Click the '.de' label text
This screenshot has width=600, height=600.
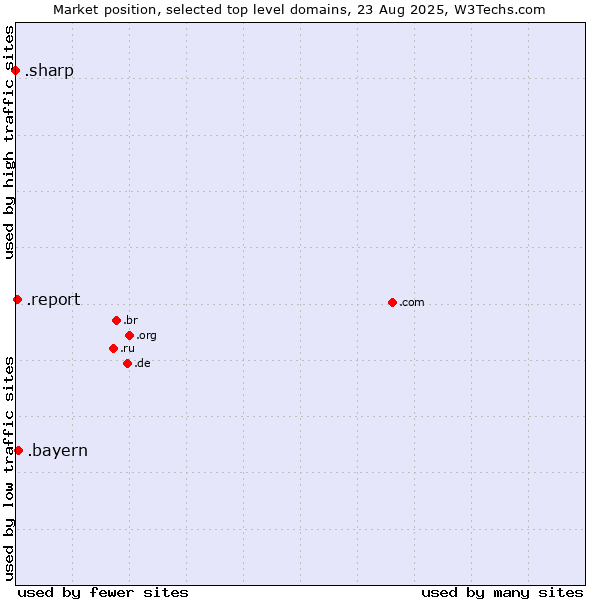pyautogui.click(x=142, y=364)
